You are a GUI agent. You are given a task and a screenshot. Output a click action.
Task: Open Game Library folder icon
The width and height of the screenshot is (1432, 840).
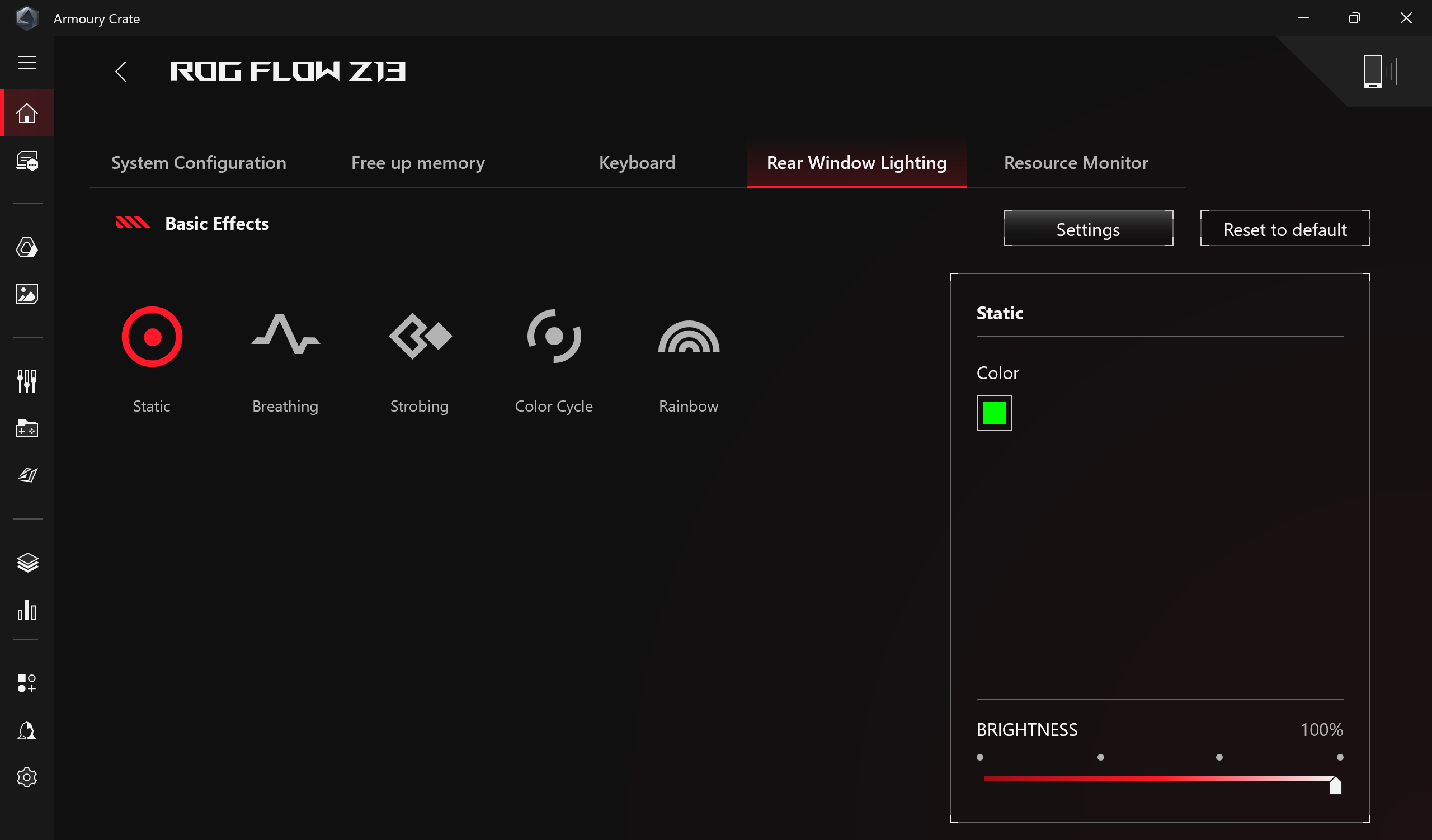(27, 428)
